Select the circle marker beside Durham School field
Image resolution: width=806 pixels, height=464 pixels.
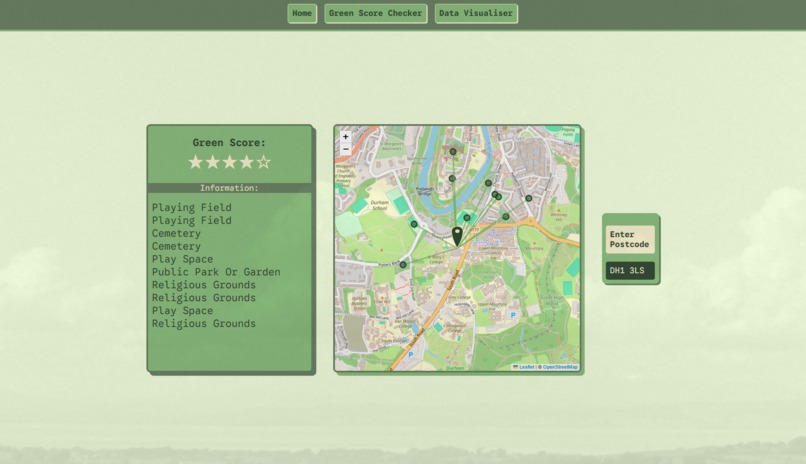coord(414,224)
